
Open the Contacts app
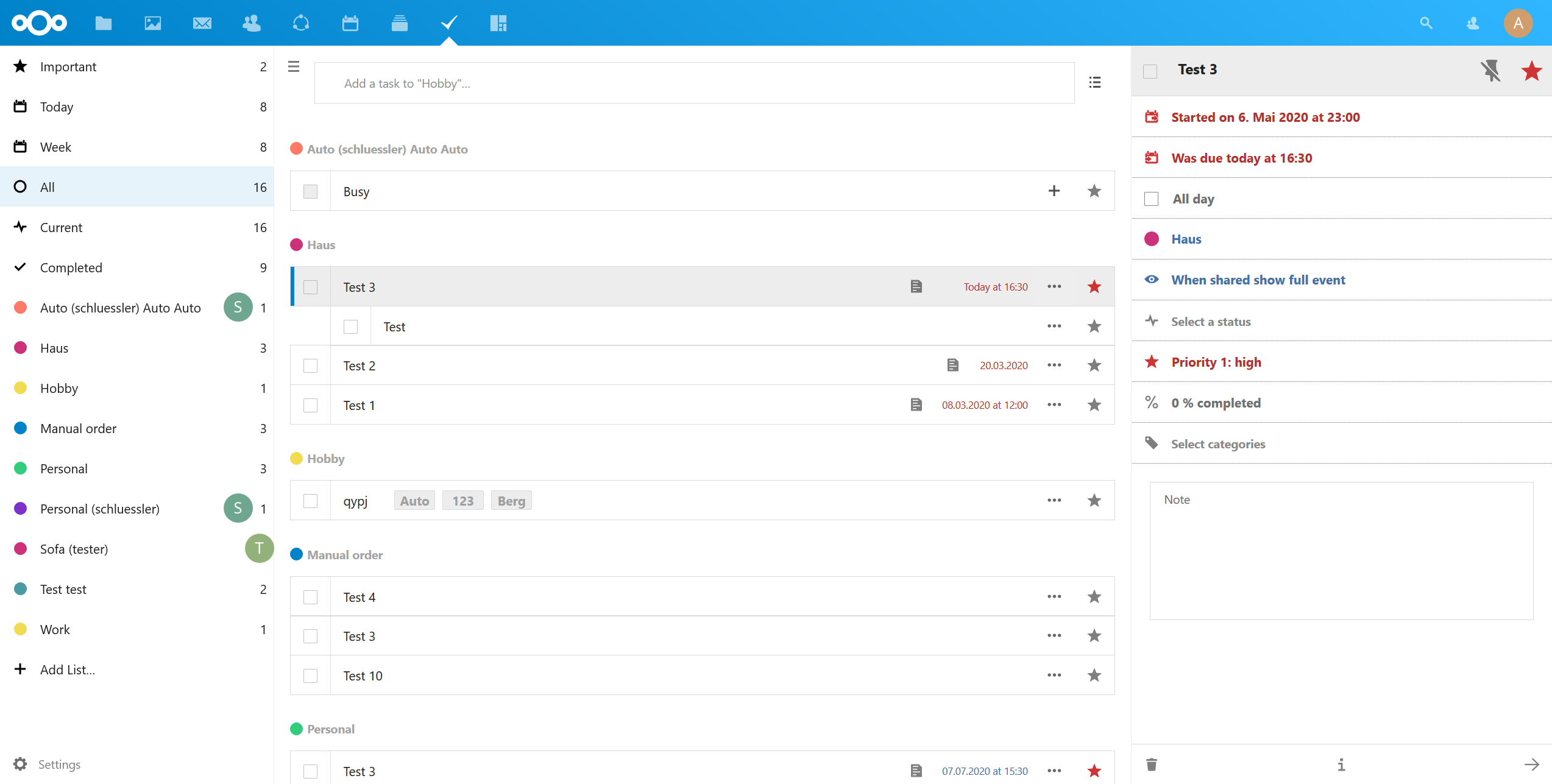tap(251, 23)
